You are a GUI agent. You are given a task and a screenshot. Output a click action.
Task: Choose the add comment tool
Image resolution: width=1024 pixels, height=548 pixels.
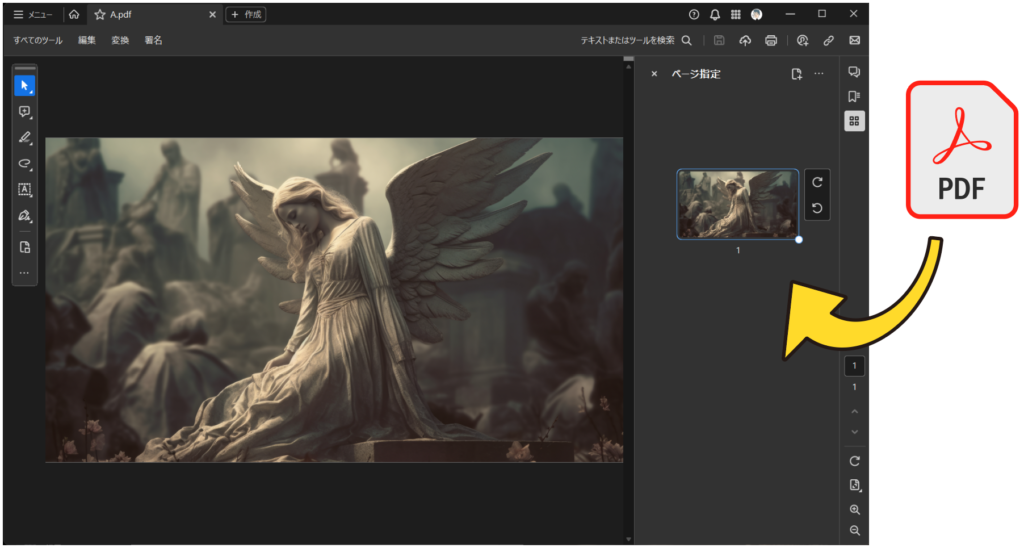[24, 112]
